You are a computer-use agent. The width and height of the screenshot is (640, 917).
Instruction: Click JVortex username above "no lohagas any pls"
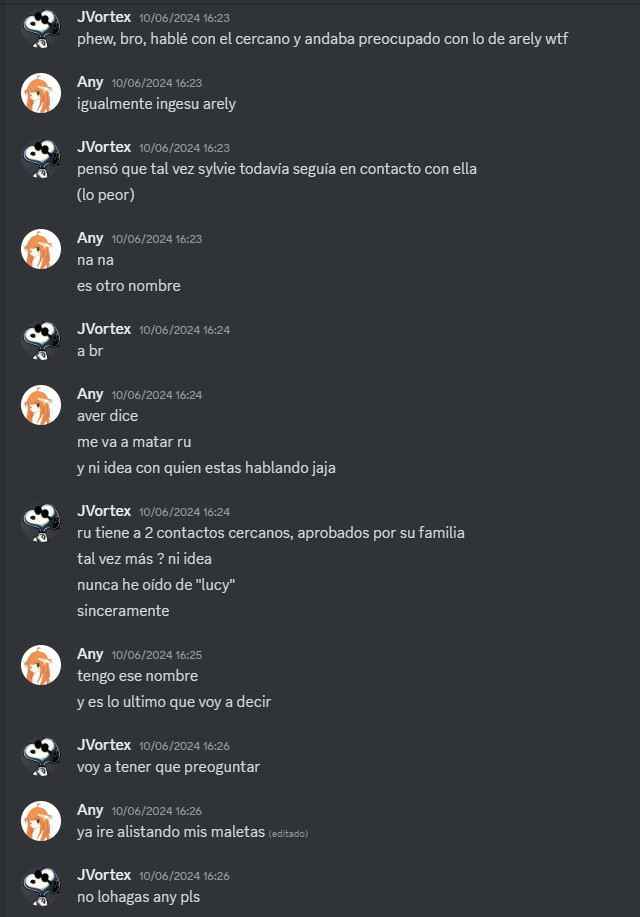click(x=104, y=875)
